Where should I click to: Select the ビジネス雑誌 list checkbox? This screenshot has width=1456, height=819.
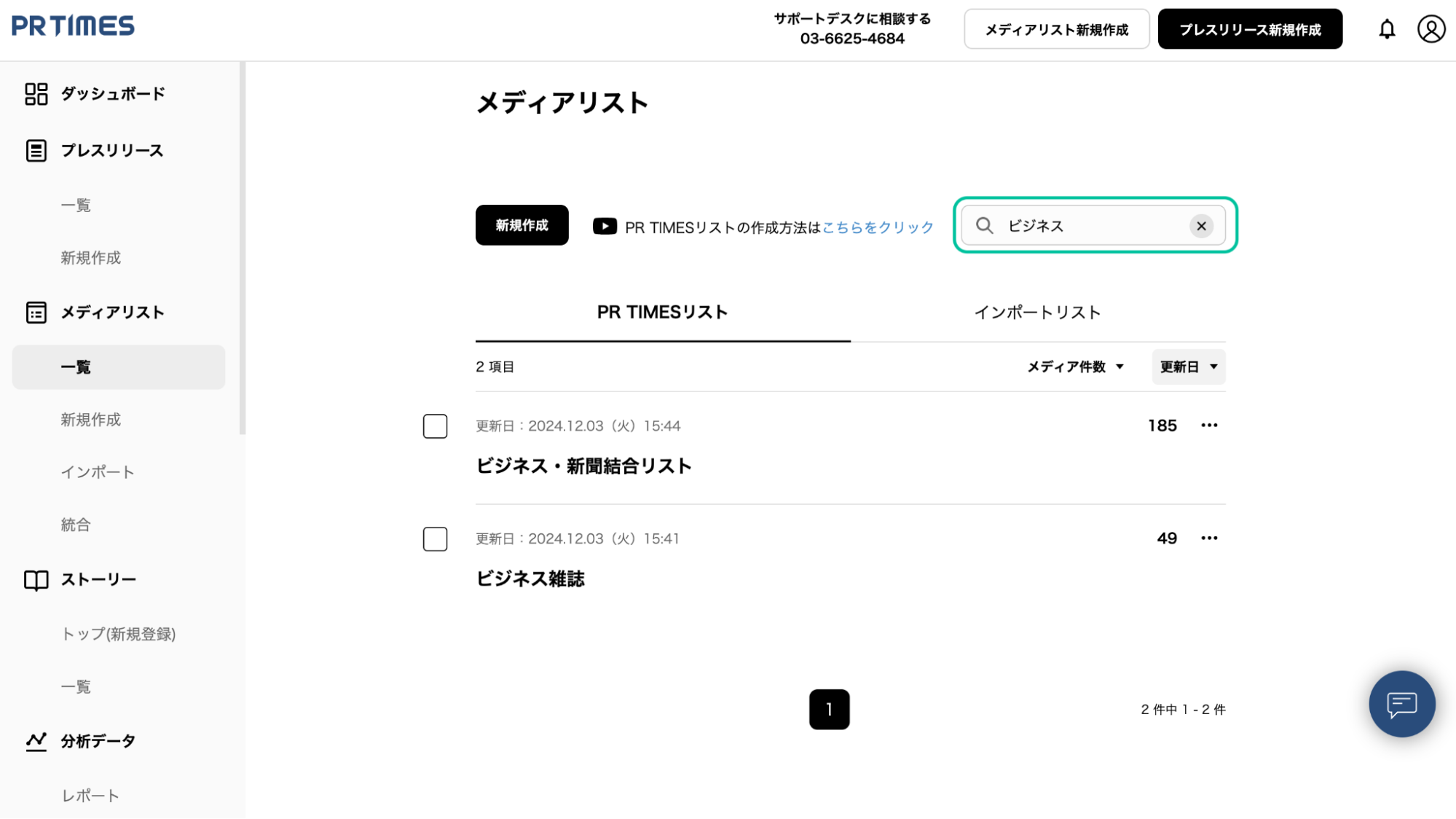(435, 539)
